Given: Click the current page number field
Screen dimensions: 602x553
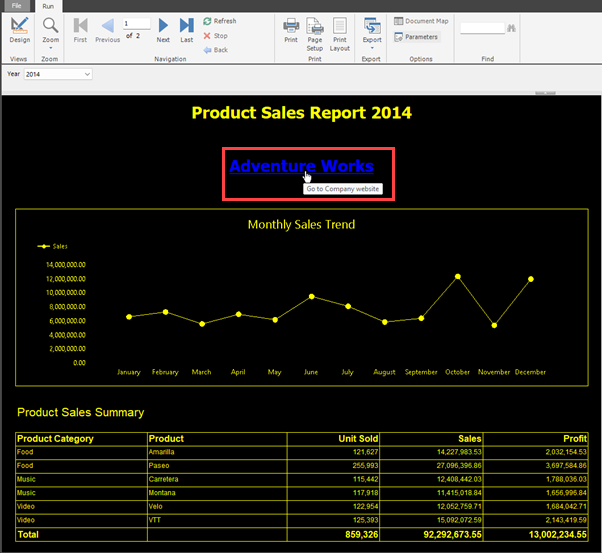Looking at the screenshot, I should [137, 24].
